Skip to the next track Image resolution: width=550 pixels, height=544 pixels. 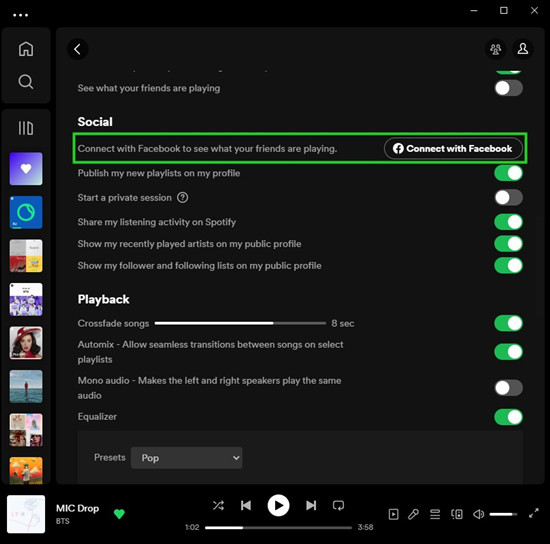tap(311, 505)
